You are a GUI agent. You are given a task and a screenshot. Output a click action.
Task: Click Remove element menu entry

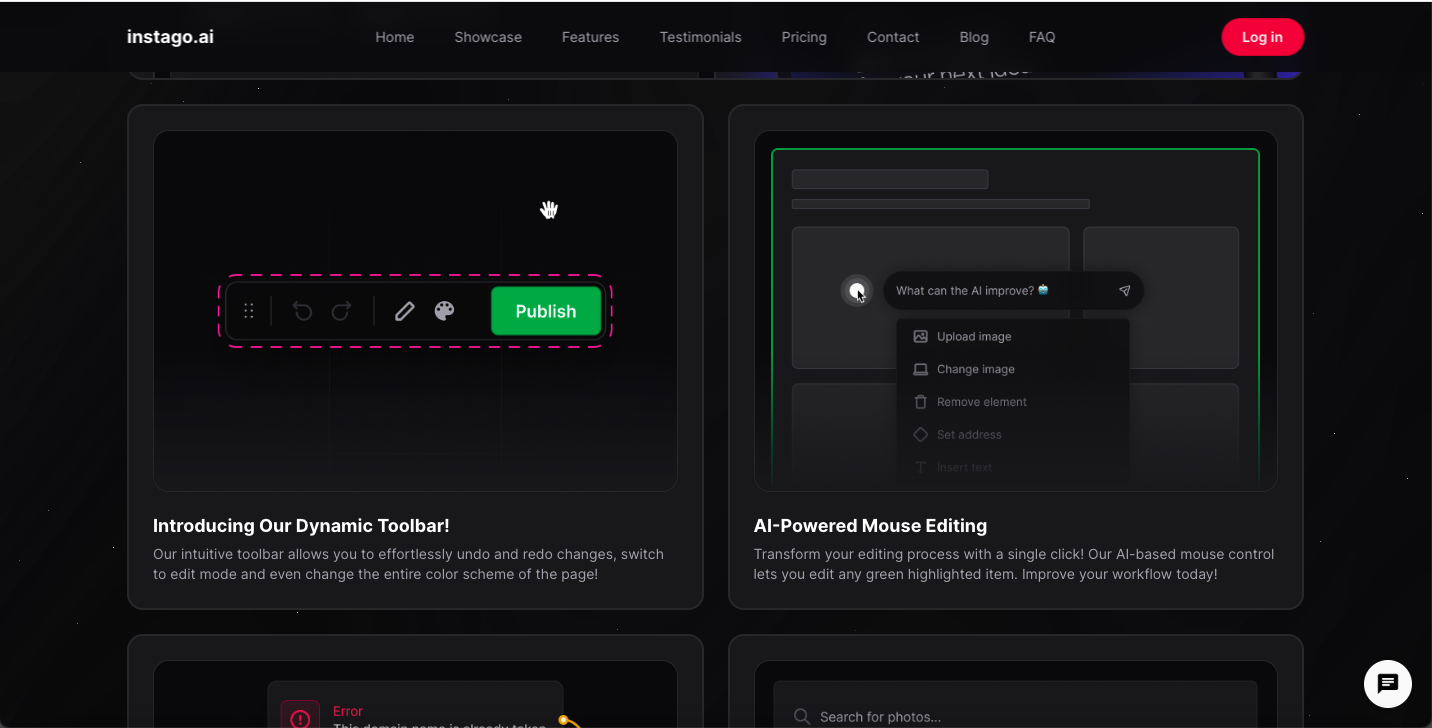[x=981, y=402]
